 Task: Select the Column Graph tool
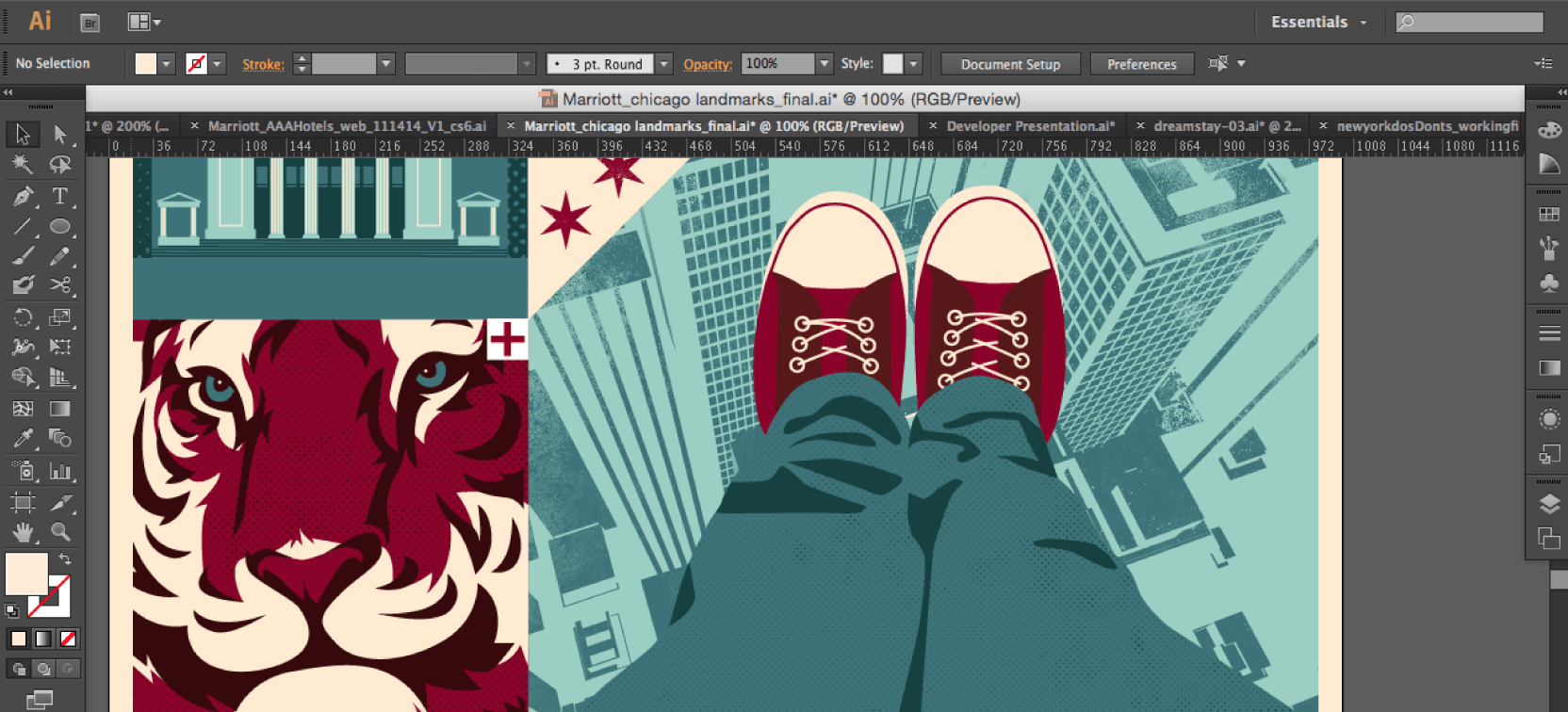[x=60, y=470]
